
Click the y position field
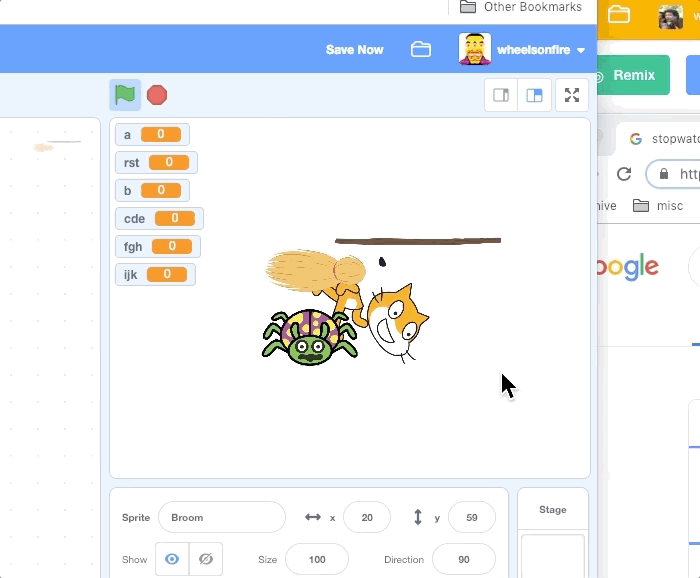click(x=472, y=517)
